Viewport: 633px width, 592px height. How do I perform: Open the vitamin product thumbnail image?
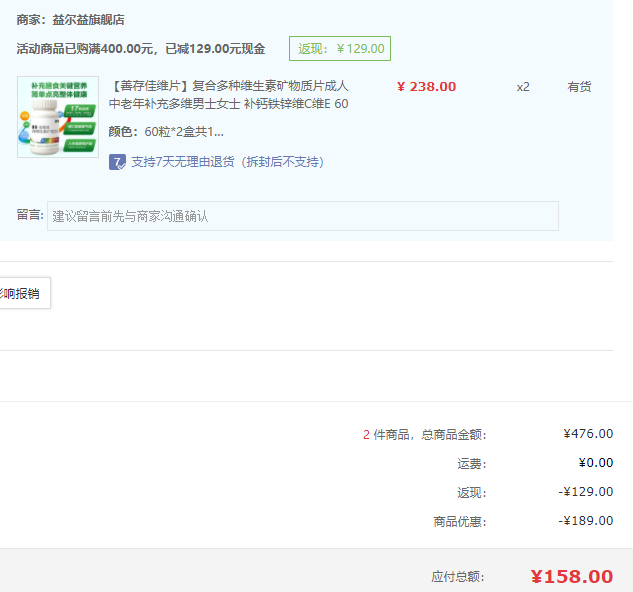click(x=58, y=117)
